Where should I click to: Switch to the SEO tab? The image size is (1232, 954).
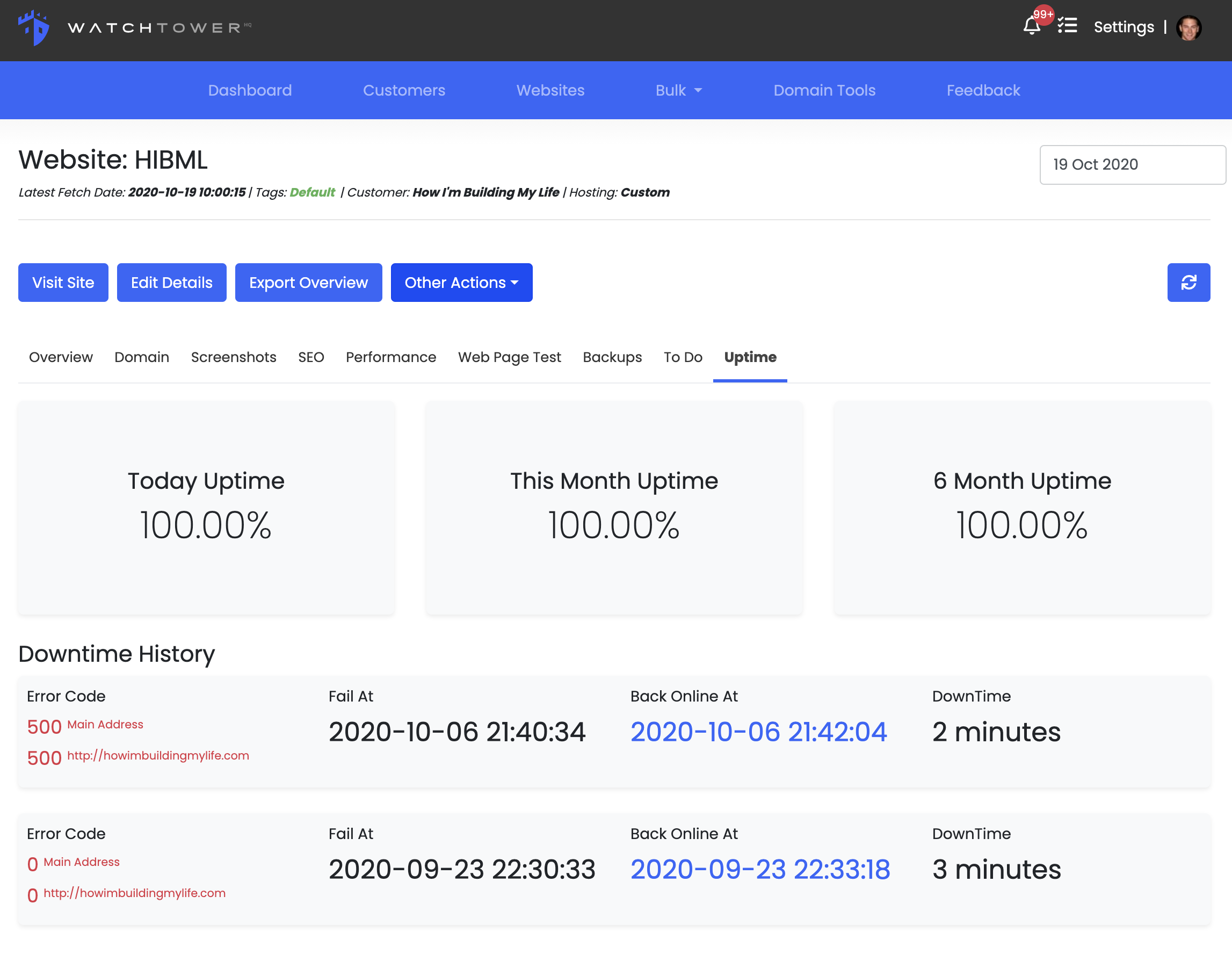point(311,357)
